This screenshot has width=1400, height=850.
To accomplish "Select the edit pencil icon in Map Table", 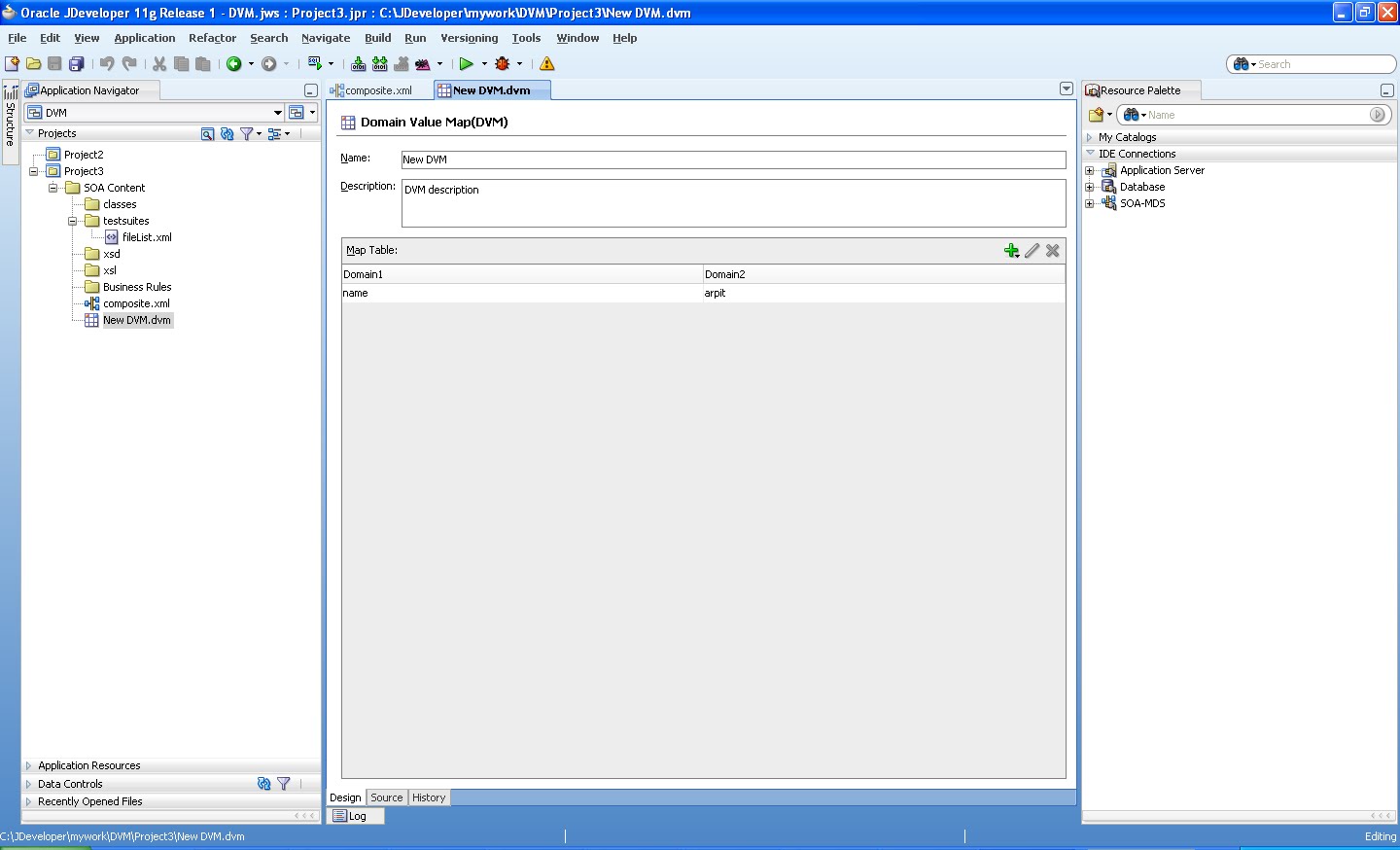I will pos(1032,250).
